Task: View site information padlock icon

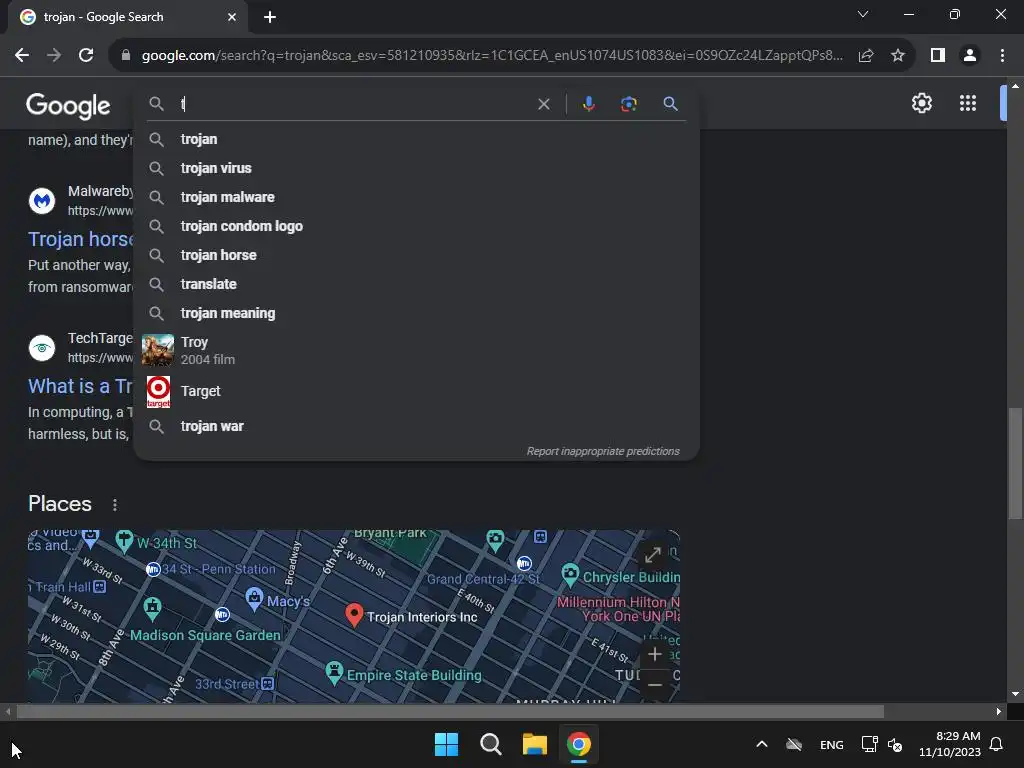Action: (126, 56)
